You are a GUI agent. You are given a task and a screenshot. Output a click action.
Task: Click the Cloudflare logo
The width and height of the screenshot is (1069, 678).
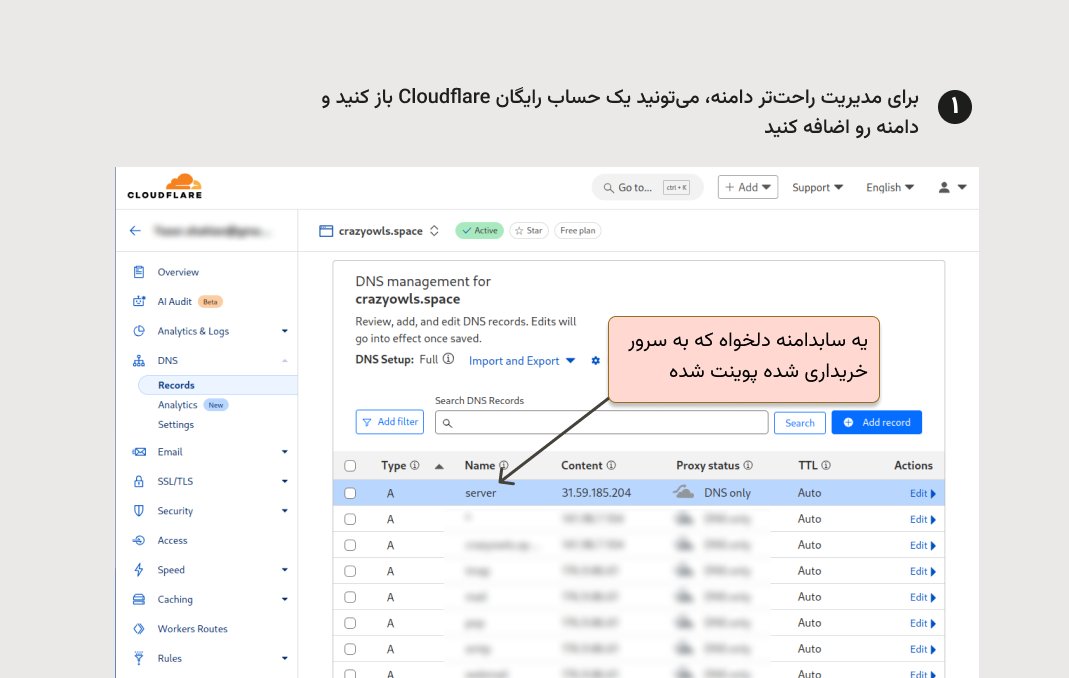[165, 186]
